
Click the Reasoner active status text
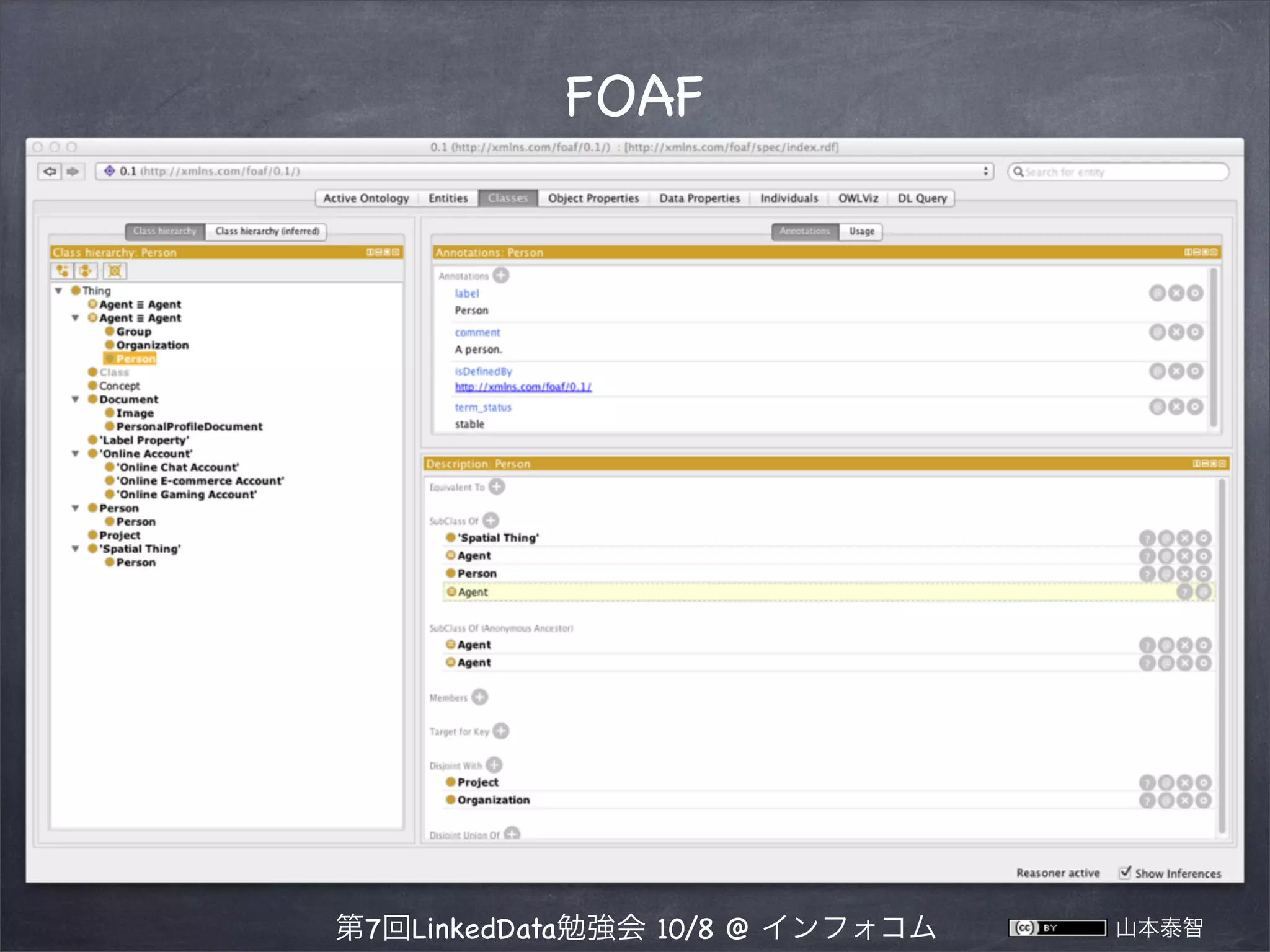pyautogui.click(x=1058, y=873)
